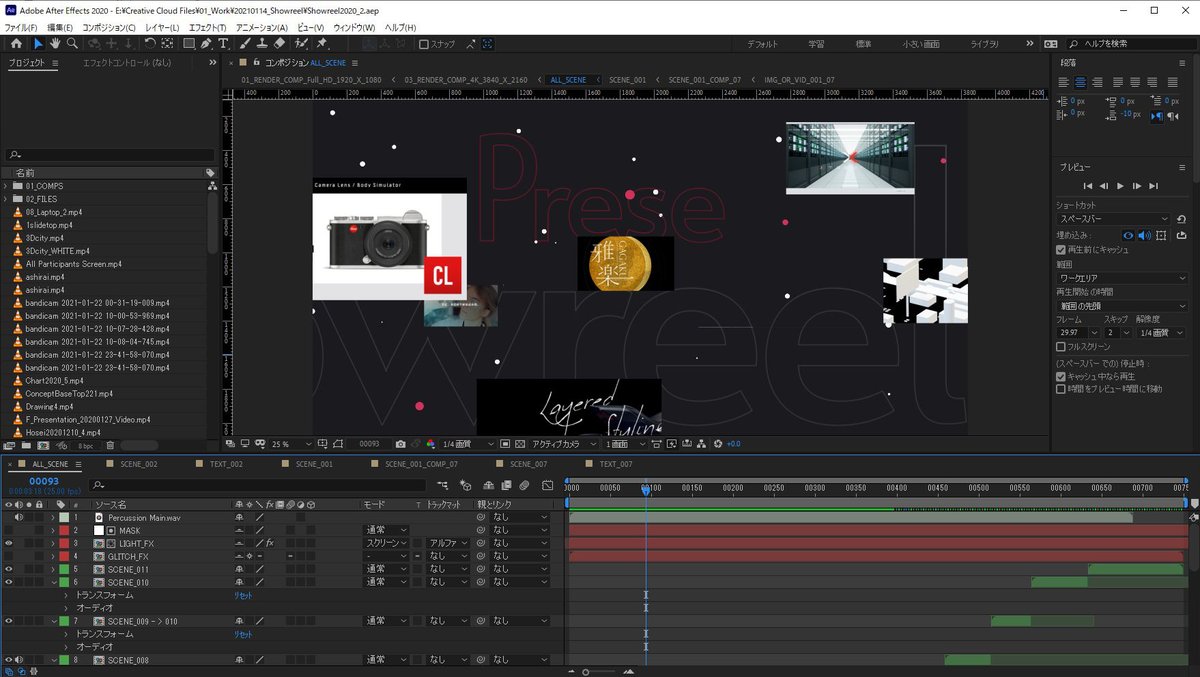Screen dimensions: 1200x677
Task: Open the viewer magnification 25% dropdown
Action: pyautogui.click(x=289, y=444)
